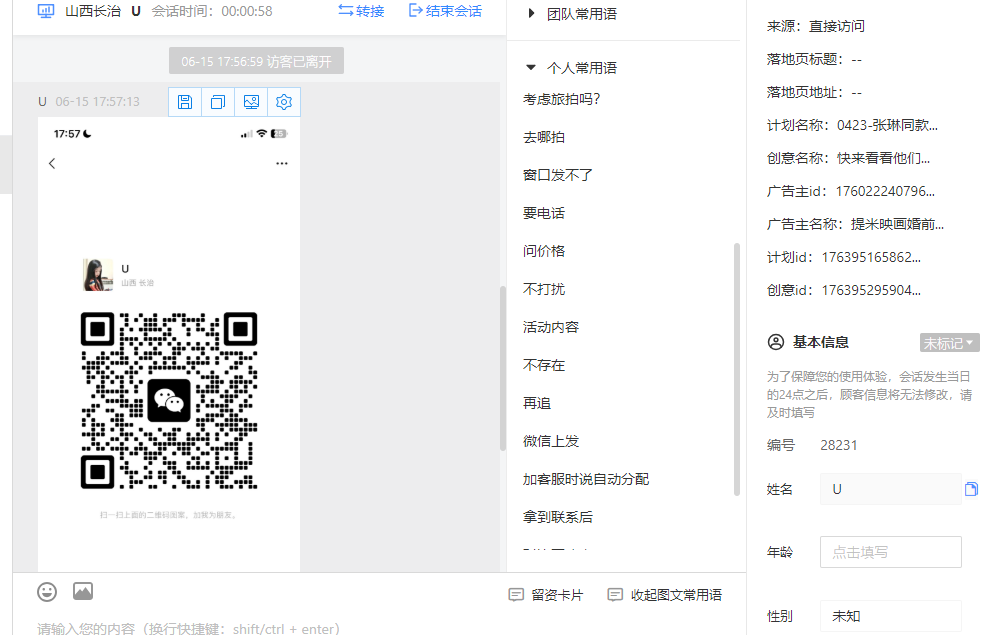The width and height of the screenshot is (998, 635).
Task: Click the phrases list scrollbar
Action: pyautogui.click(x=736, y=369)
